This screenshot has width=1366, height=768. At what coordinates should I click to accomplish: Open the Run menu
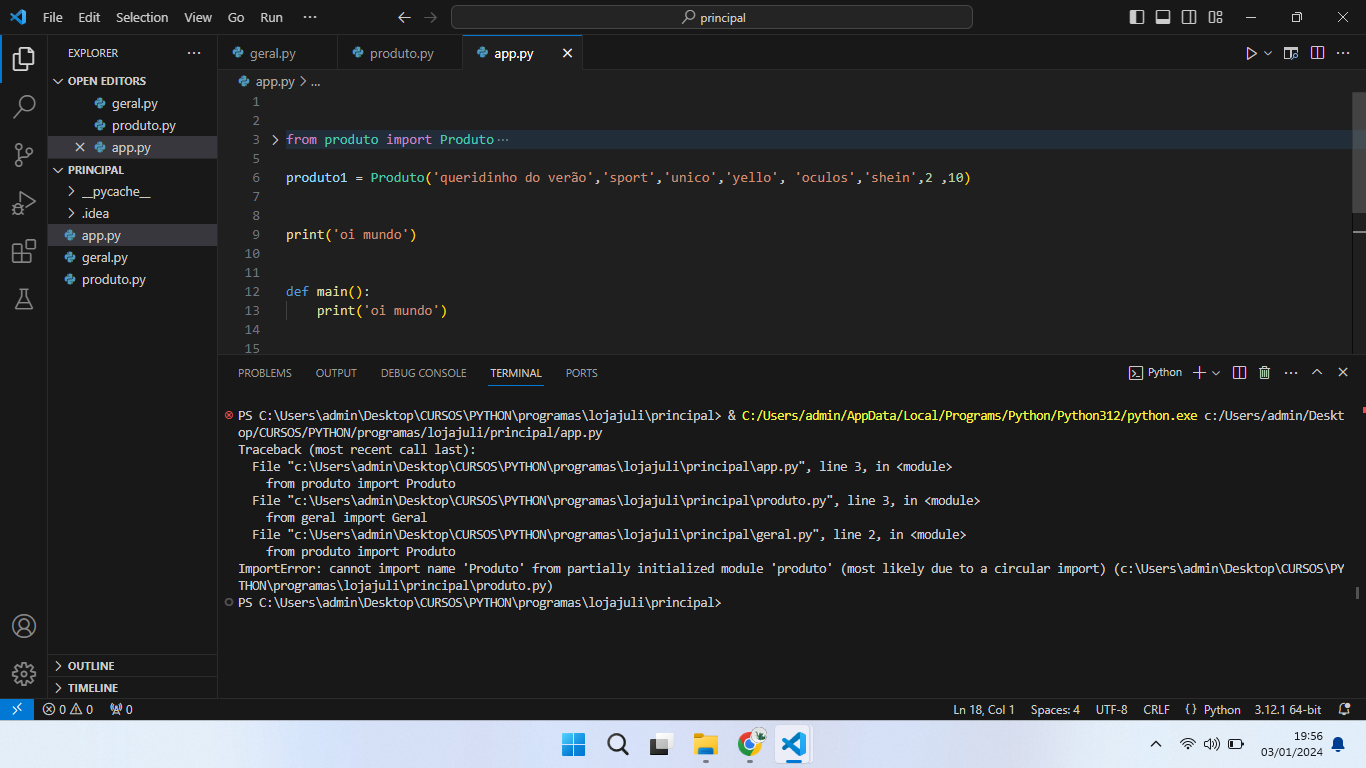click(x=271, y=17)
